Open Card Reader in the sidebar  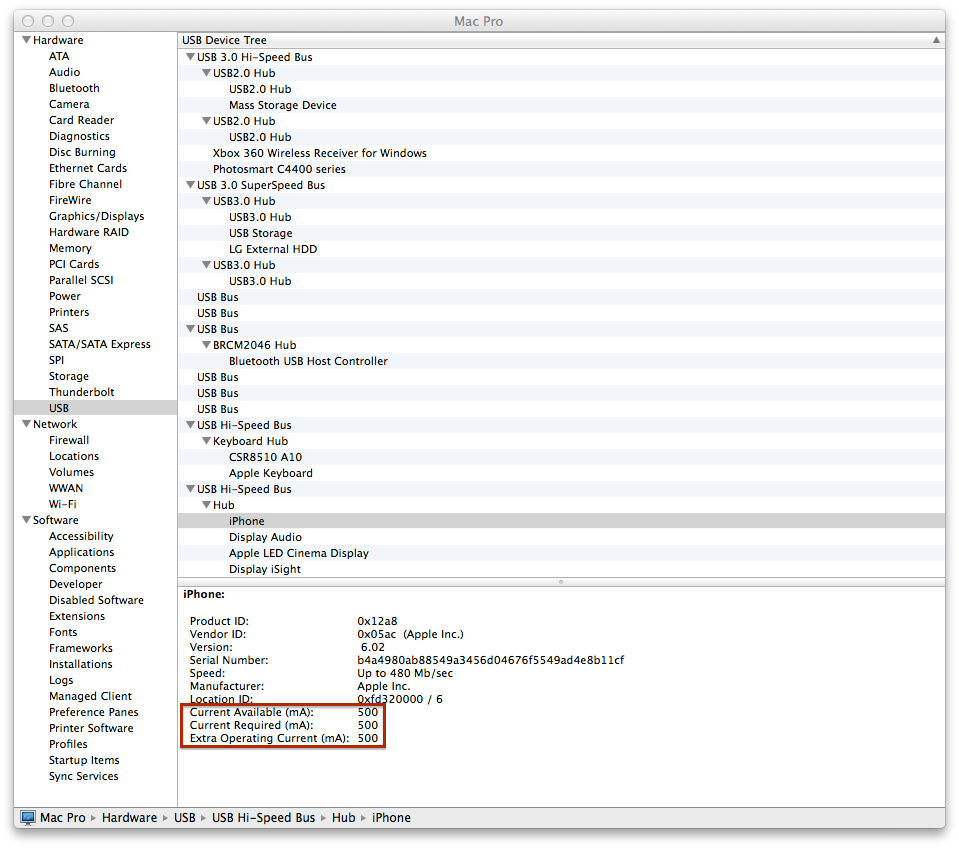(x=81, y=120)
